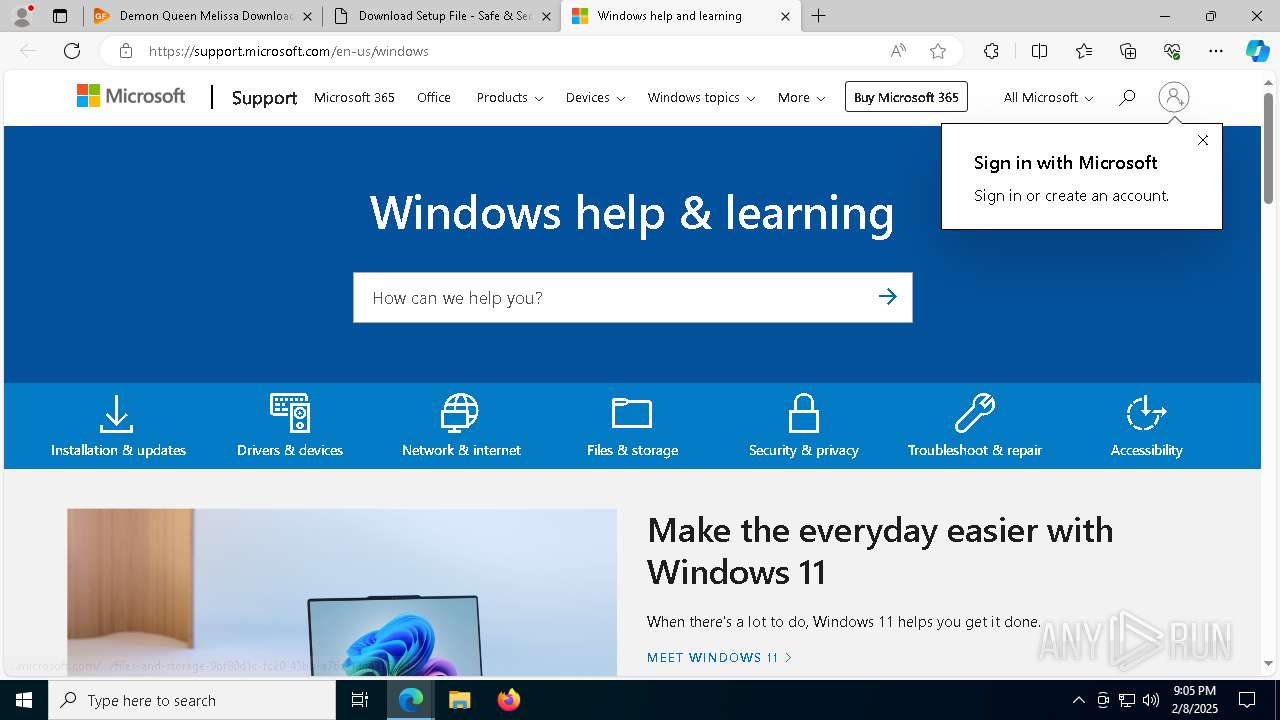Open the Microsoft 365 menu link
1280x720 pixels.
click(x=354, y=97)
